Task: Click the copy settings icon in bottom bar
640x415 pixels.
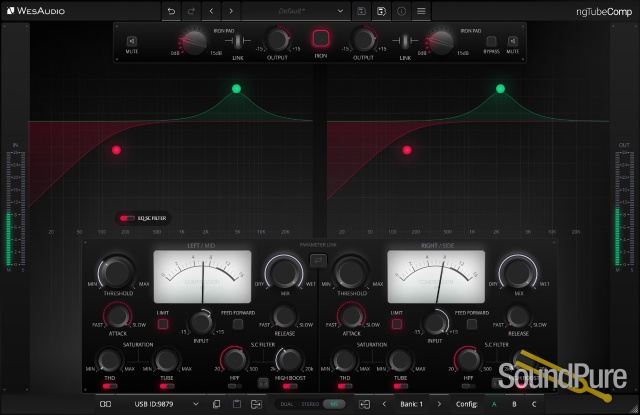Action: click(x=216, y=404)
